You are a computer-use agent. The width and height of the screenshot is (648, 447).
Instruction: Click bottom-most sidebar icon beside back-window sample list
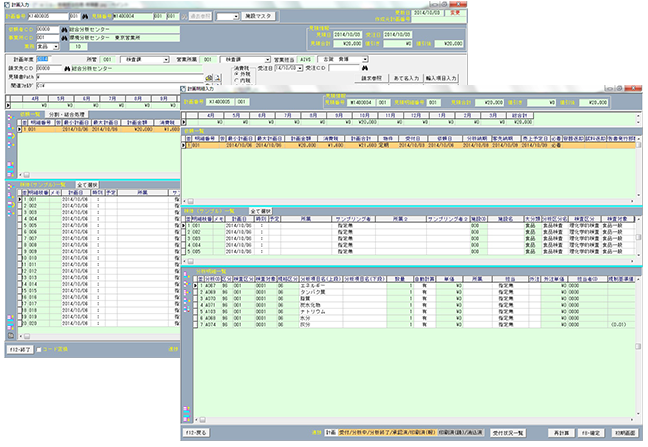pos(11,335)
